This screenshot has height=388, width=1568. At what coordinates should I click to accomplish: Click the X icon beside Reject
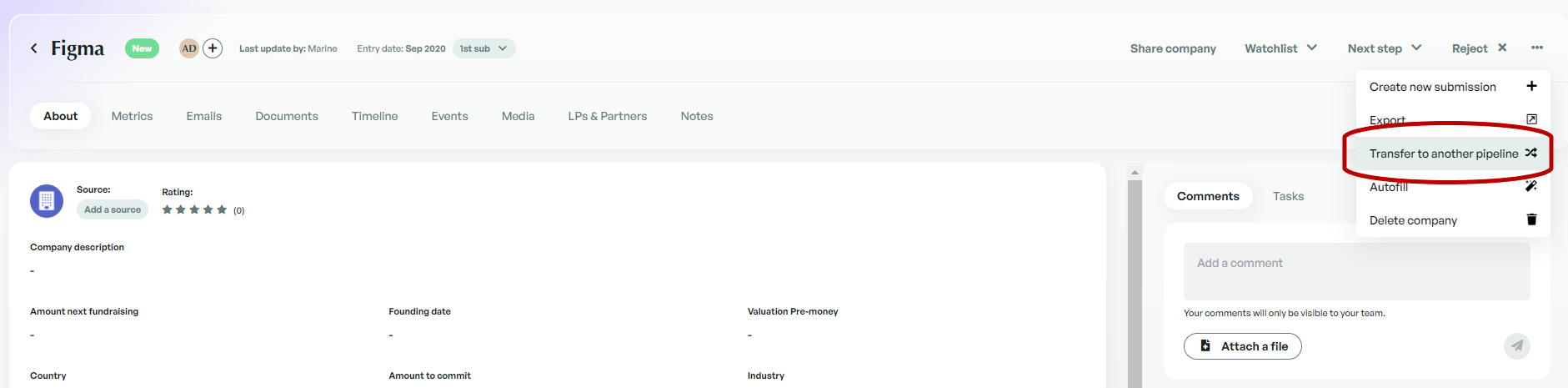tap(1502, 48)
